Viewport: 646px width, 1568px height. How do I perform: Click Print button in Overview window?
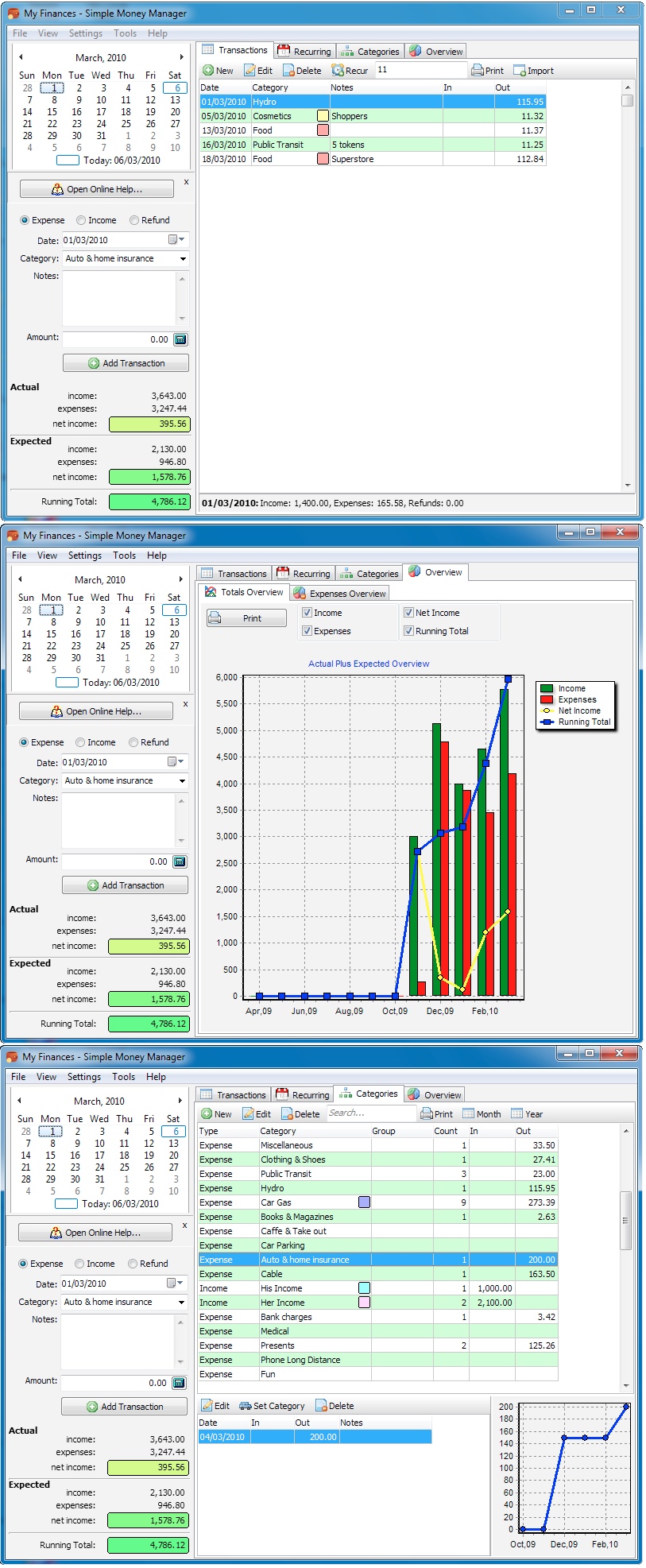pos(246,618)
